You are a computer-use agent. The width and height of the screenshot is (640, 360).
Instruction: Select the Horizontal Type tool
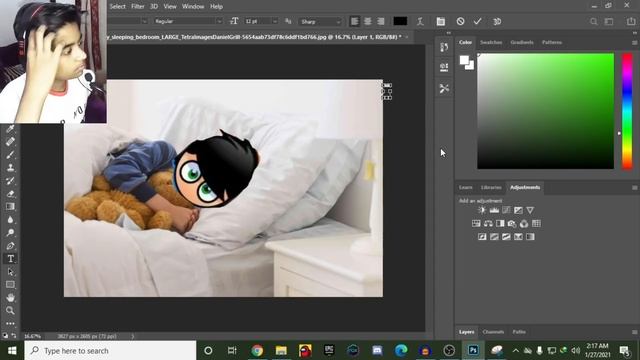pyautogui.click(x=10, y=259)
